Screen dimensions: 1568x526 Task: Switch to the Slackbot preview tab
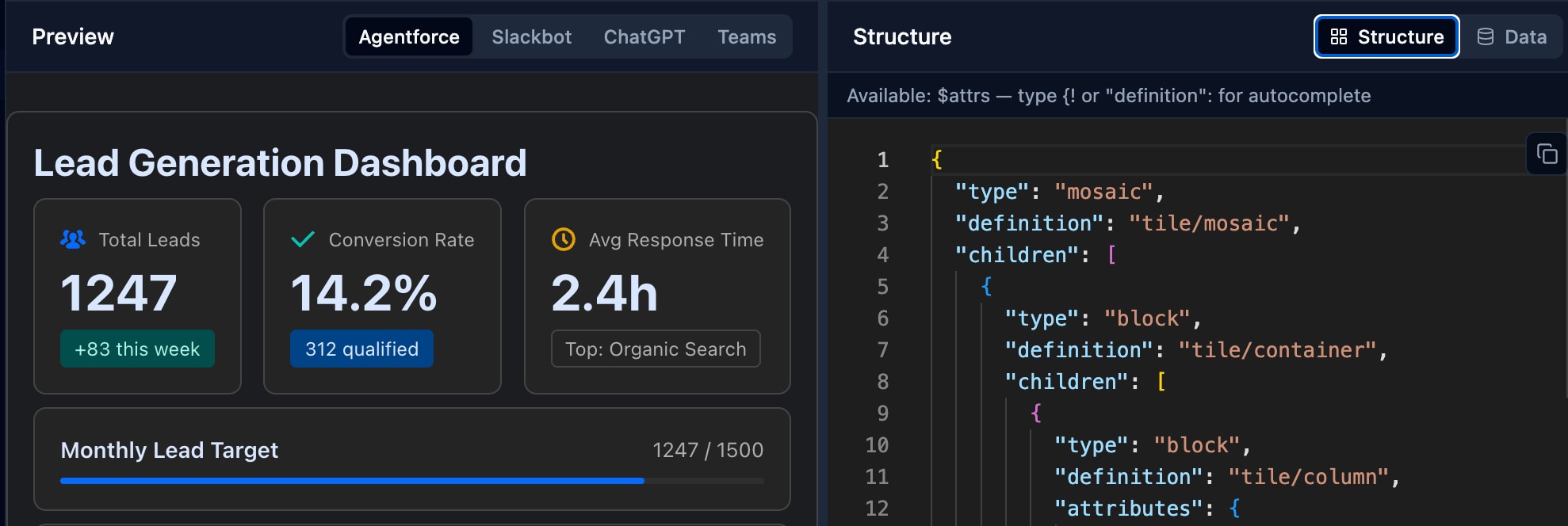click(x=531, y=36)
